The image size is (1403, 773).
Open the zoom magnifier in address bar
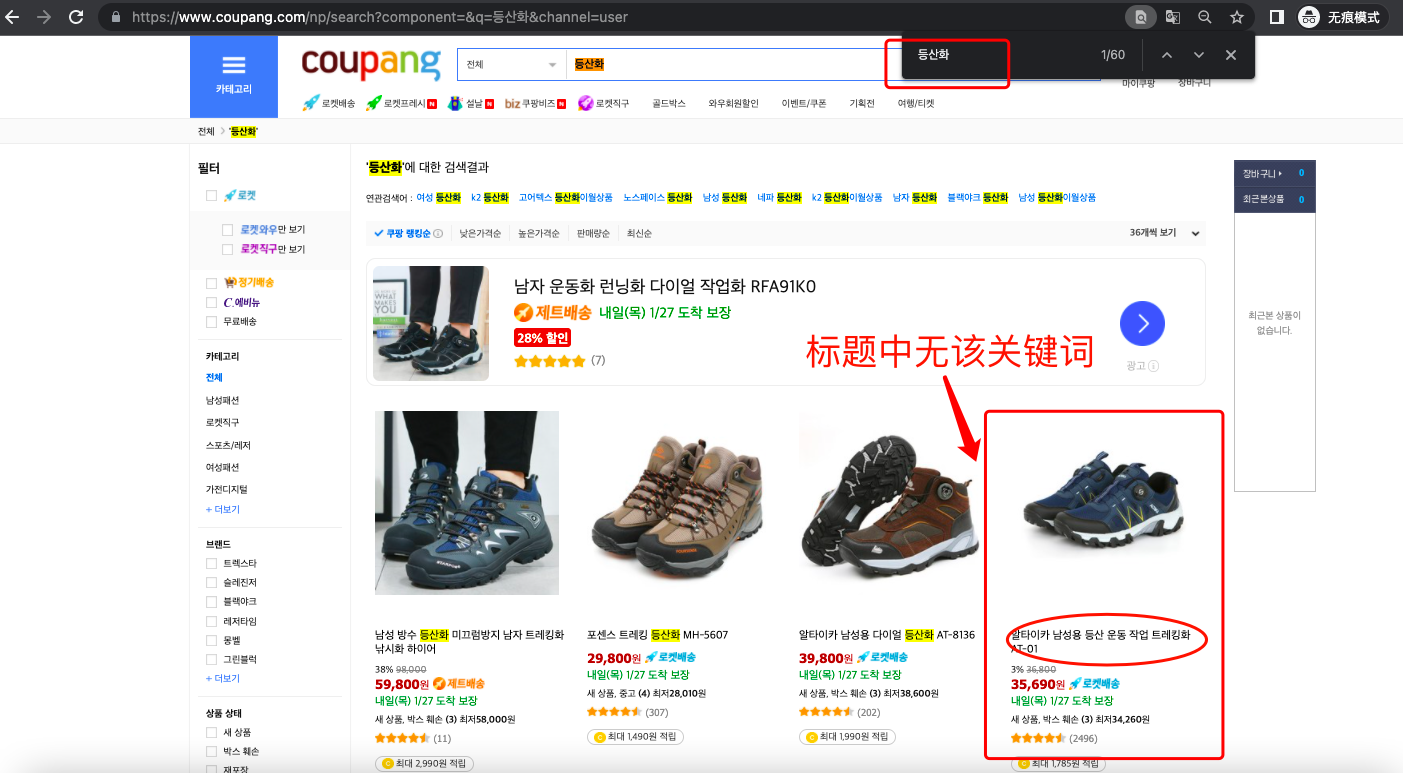pyautogui.click(x=1205, y=17)
